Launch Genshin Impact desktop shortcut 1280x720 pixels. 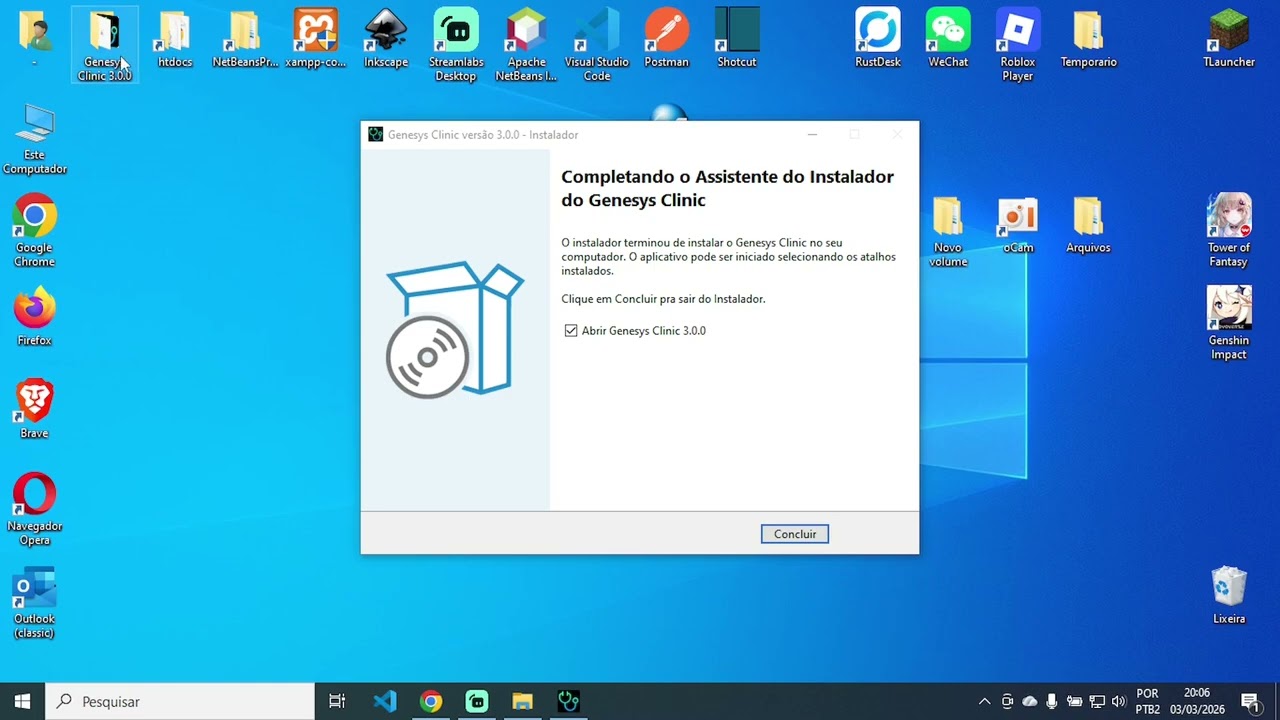(1229, 324)
